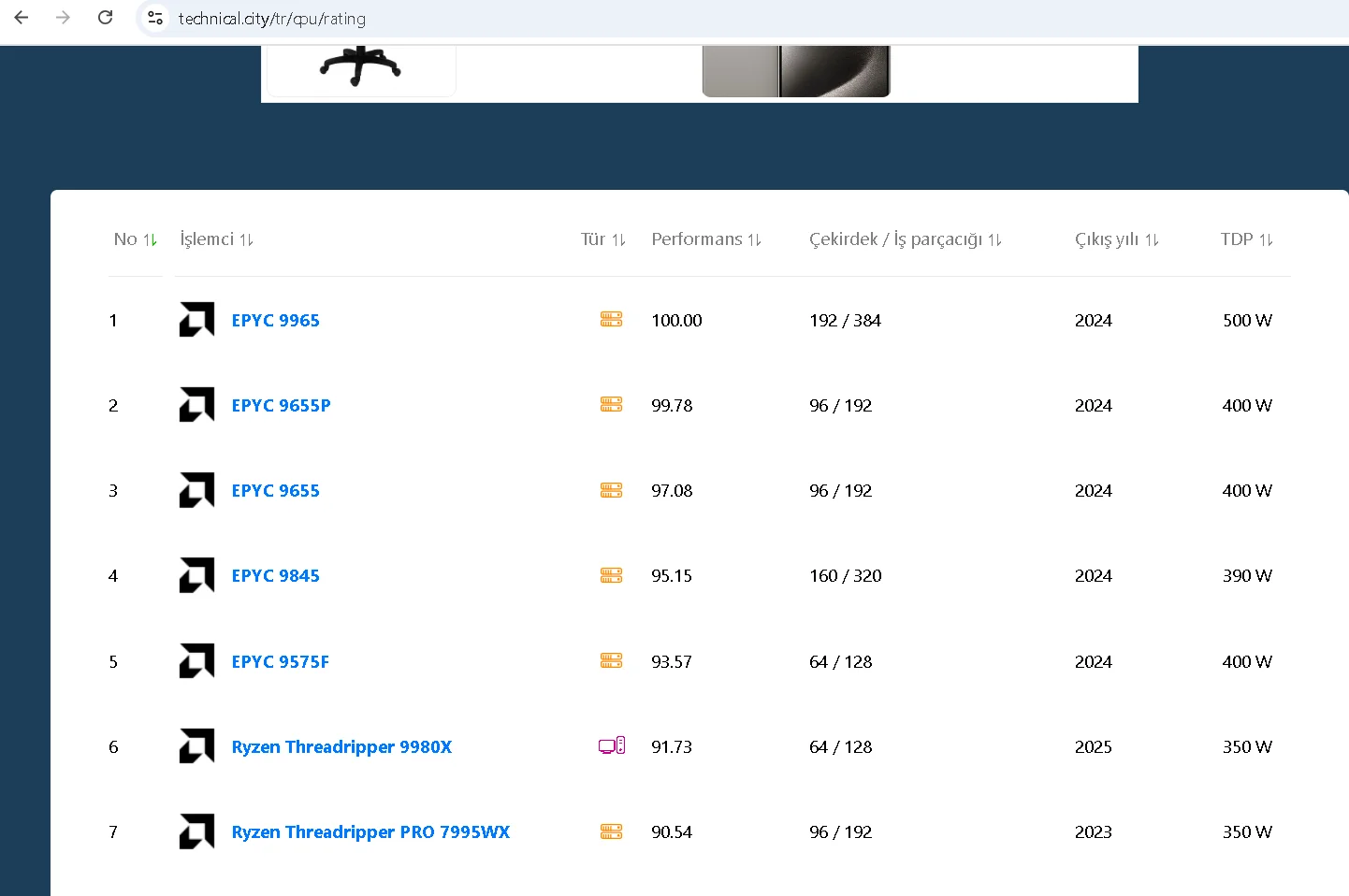The image size is (1349, 896).
Task: Sort table by TDP column
Action: click(x=1247, y=239)
